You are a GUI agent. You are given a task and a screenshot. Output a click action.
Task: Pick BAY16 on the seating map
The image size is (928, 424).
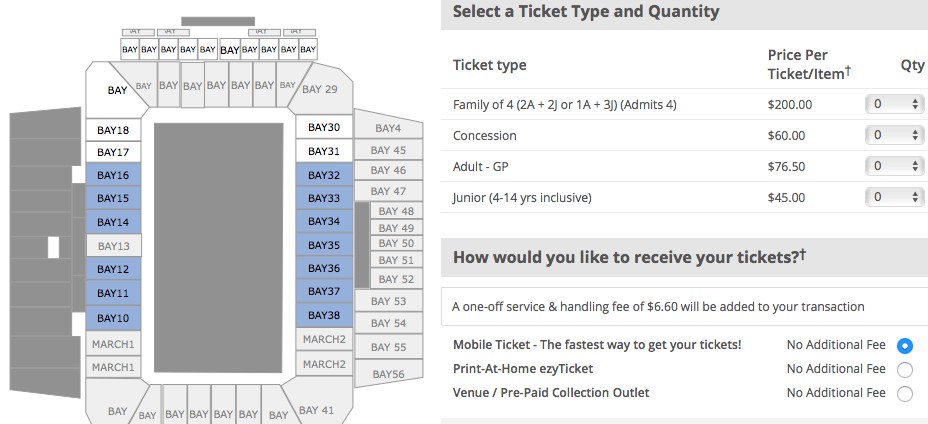pyautogui.click(x=113, y=175)
